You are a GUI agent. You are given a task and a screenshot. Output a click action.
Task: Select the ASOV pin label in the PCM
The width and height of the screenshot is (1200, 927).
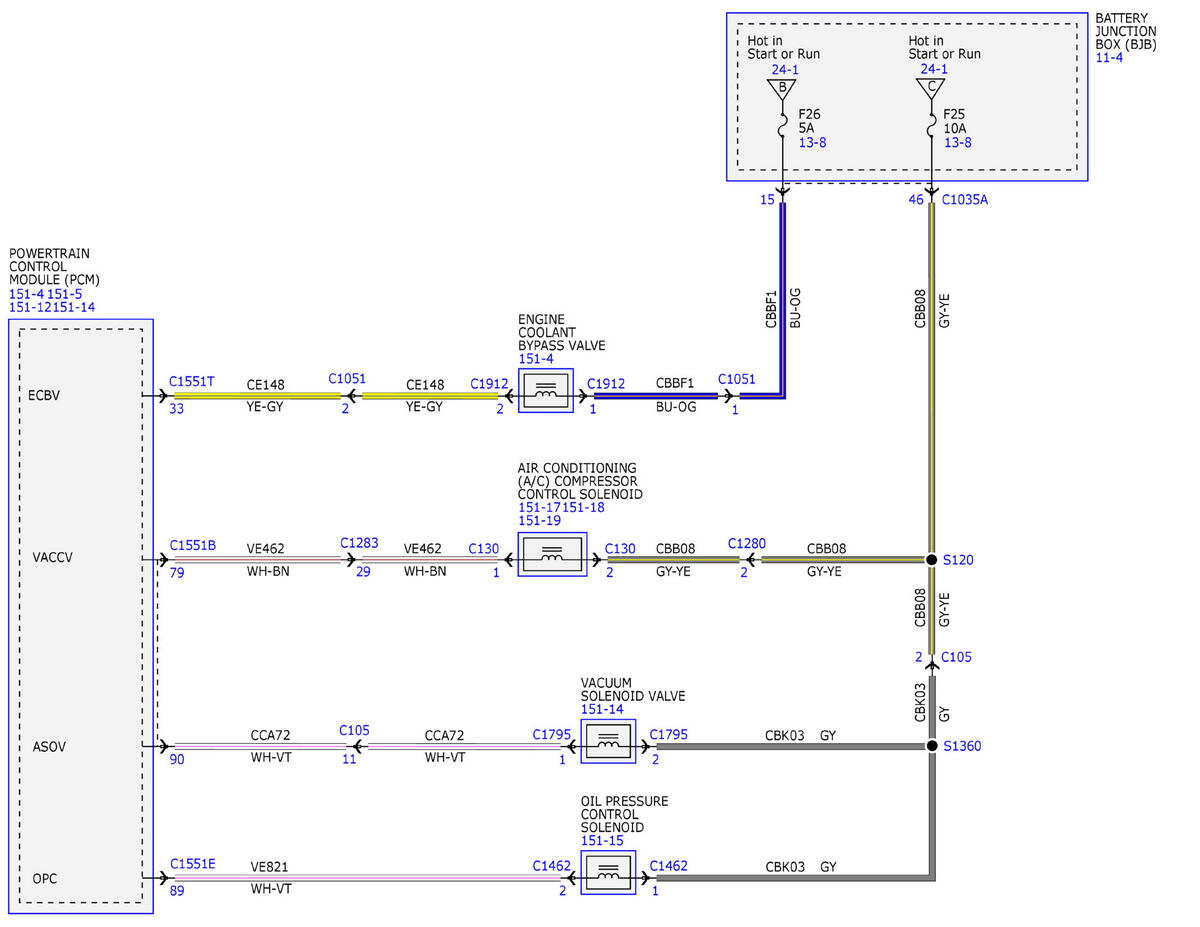click(48, 746)
